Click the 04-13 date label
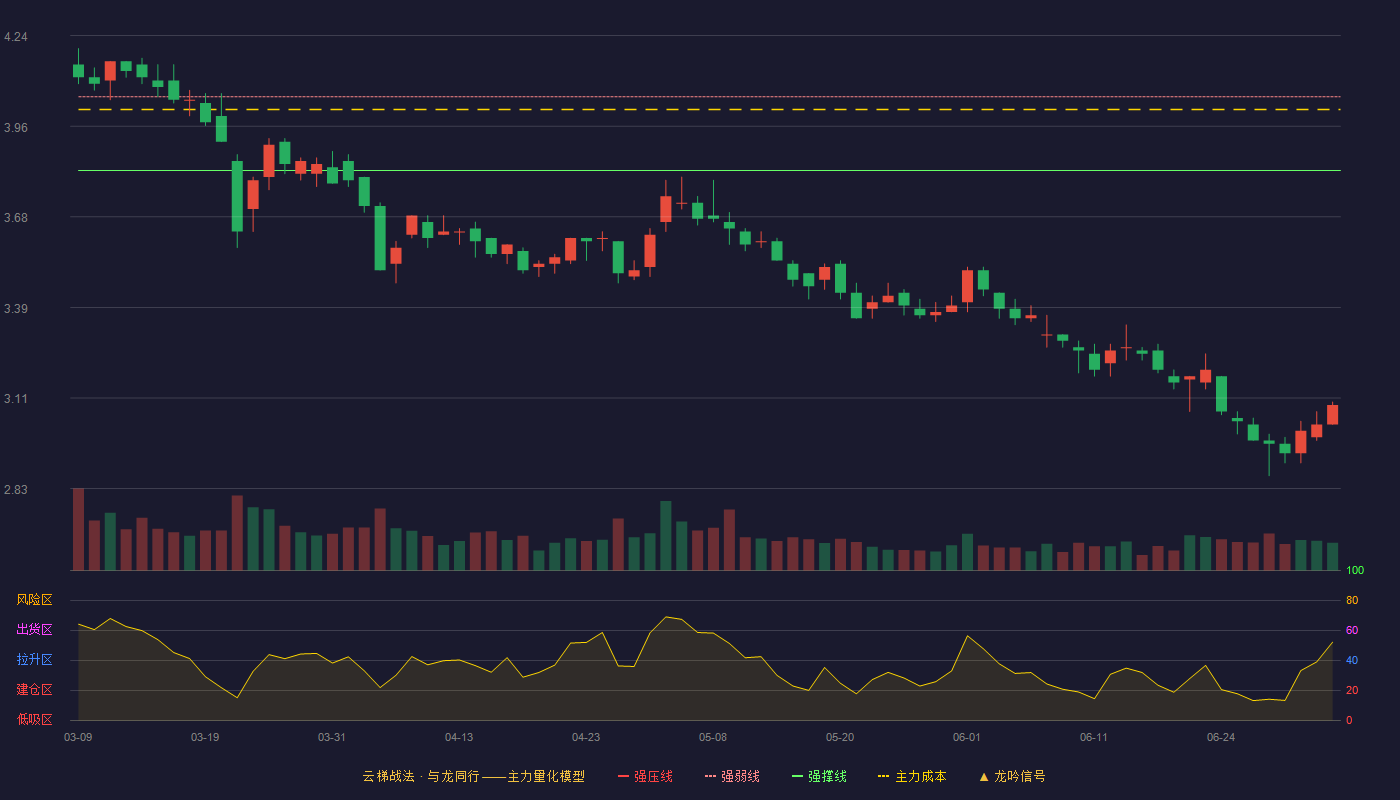This screenshot has width=1400, height=800. point(459,737)
